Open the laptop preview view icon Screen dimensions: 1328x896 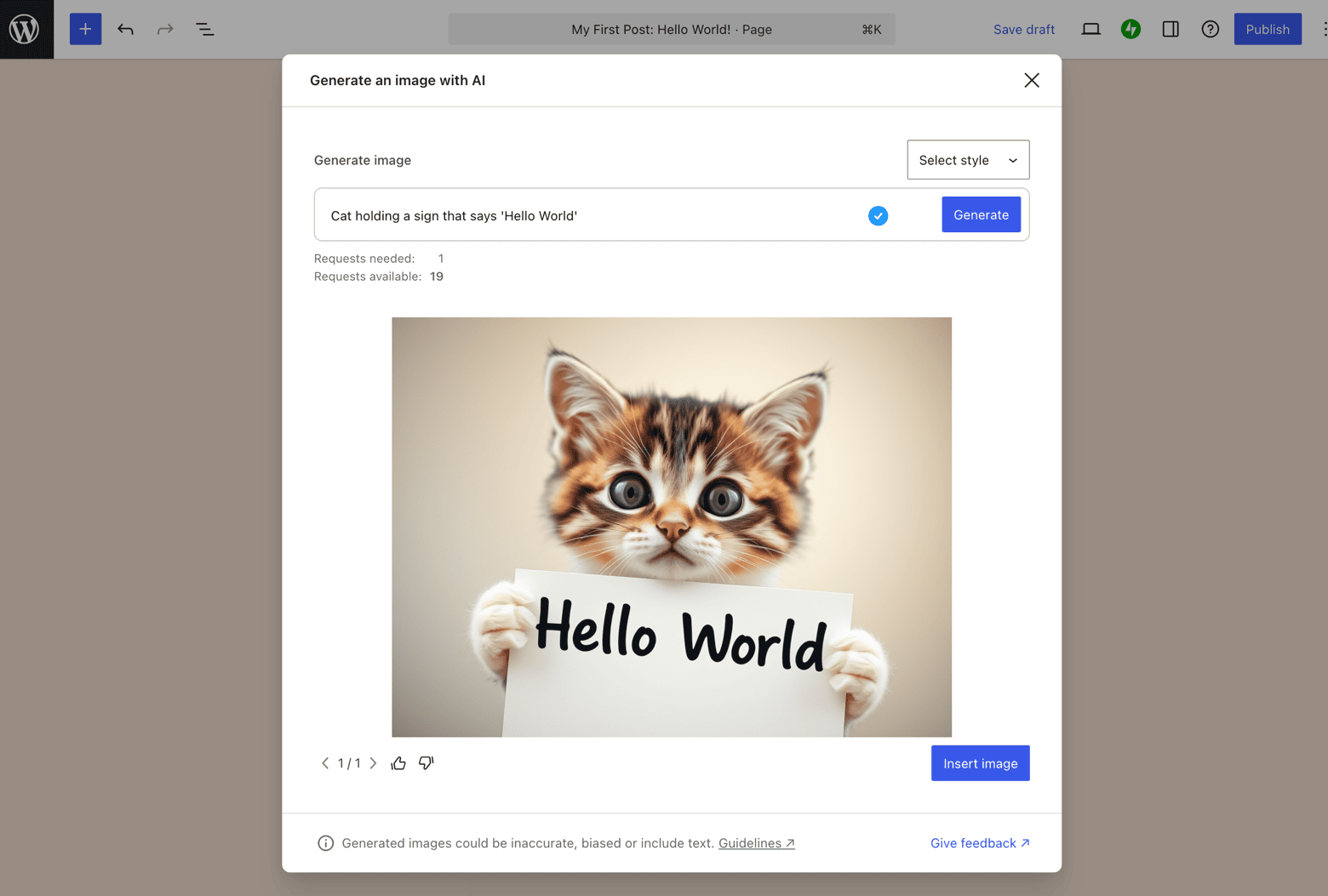tap(1090, 29)
